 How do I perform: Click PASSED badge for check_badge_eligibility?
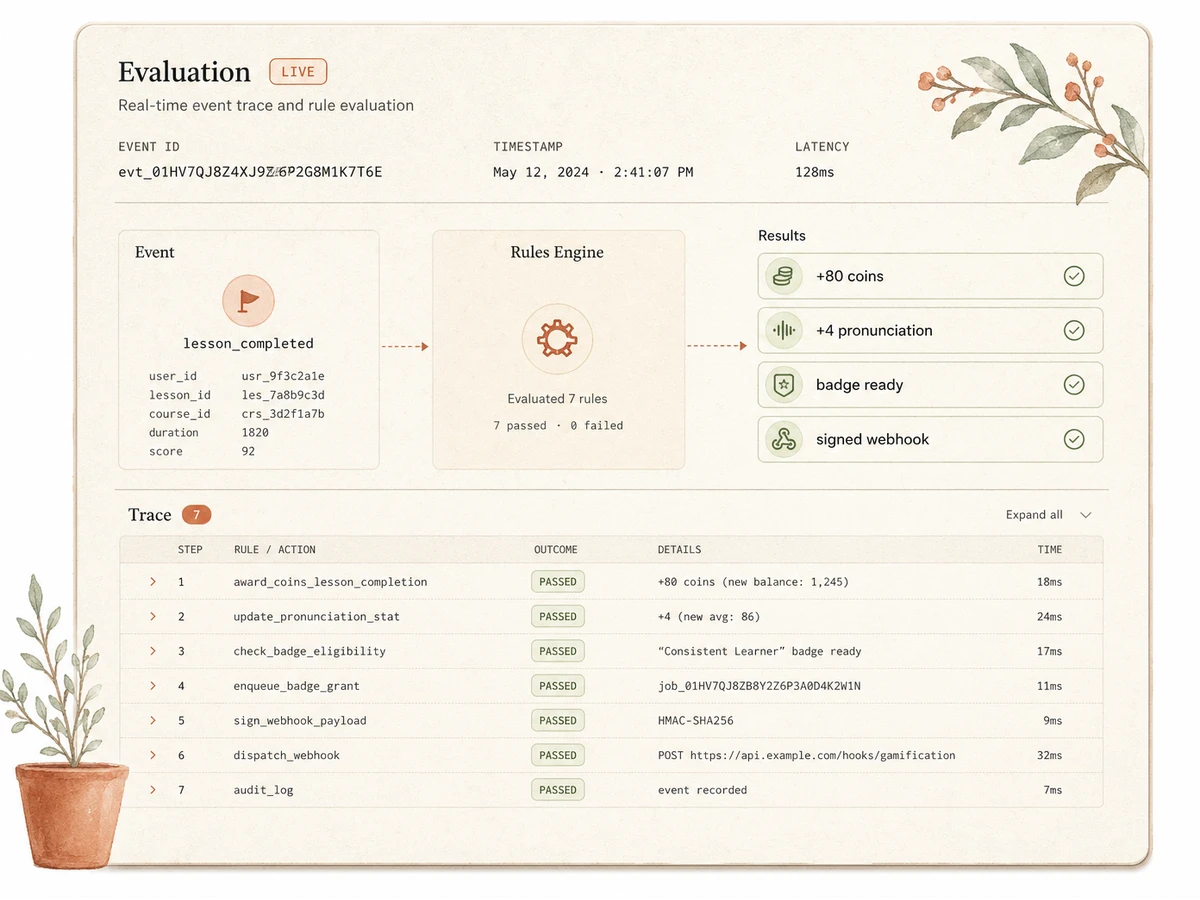tap(558, 651)
